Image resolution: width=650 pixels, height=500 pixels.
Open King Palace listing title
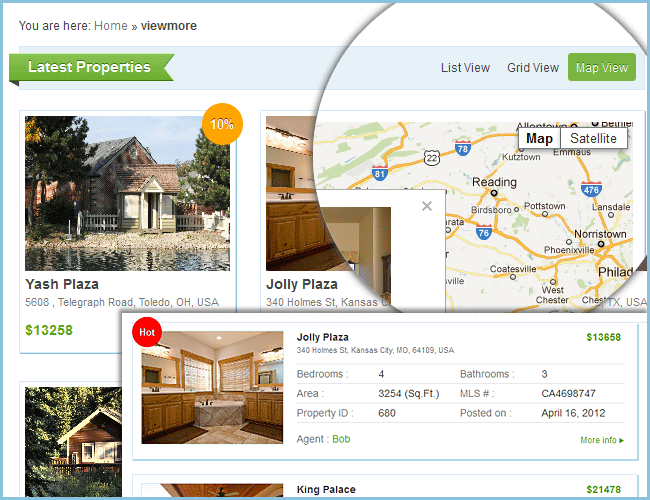[326, 490]
